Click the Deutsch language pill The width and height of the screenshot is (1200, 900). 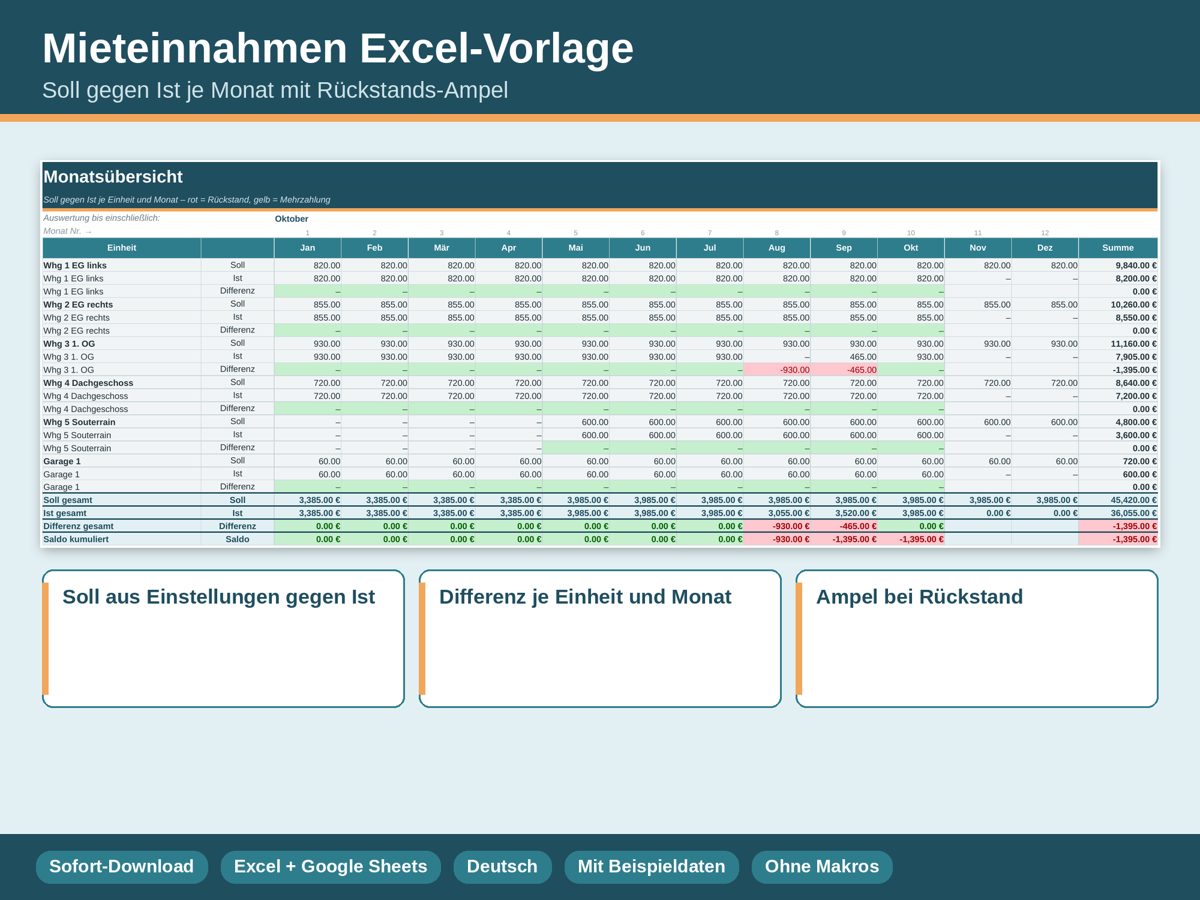[x=502, y=867]
